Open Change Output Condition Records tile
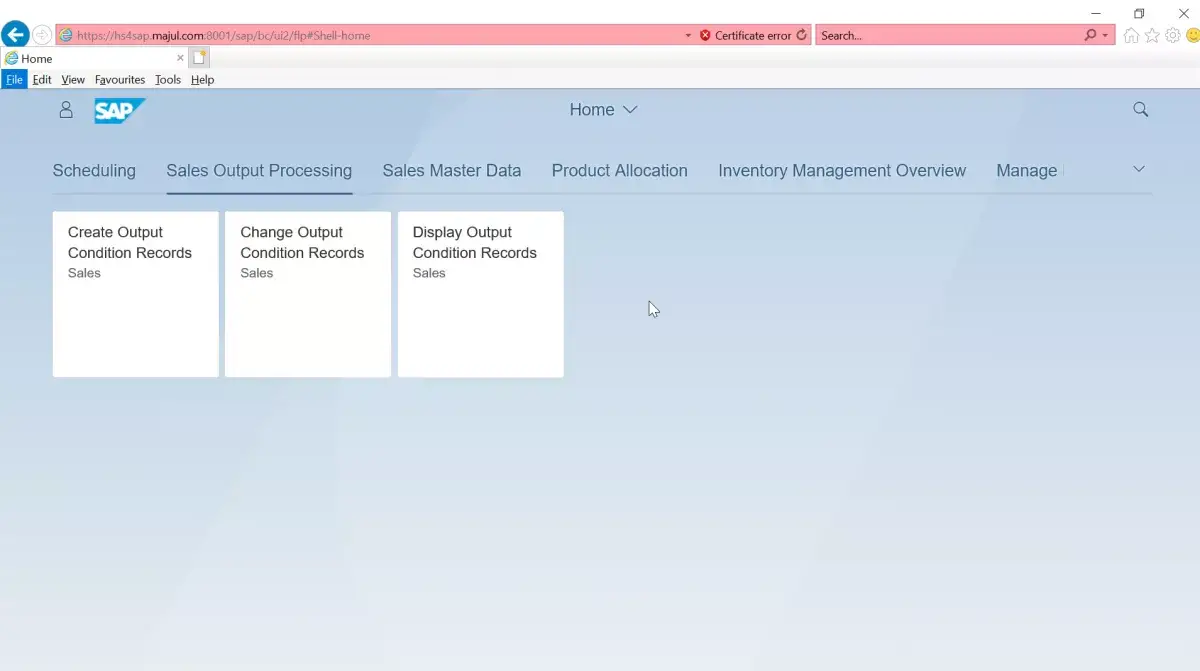This screenshot has height=671, width=1200. [x=308, y=294]
